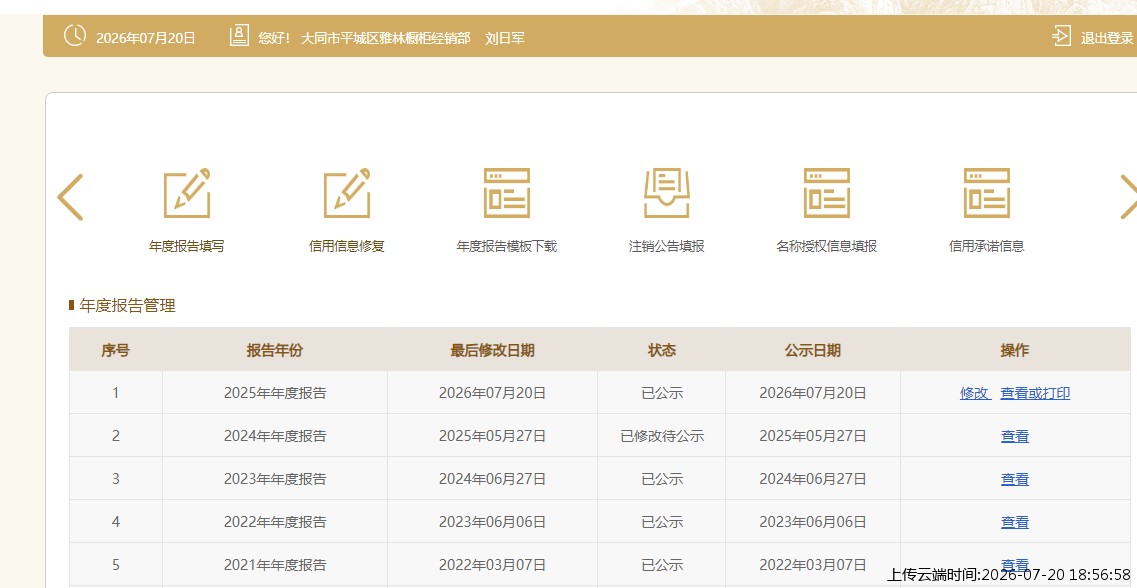View the 2024年年度报告 via 查看
1137x588 pixels.
click(1014, 436)
